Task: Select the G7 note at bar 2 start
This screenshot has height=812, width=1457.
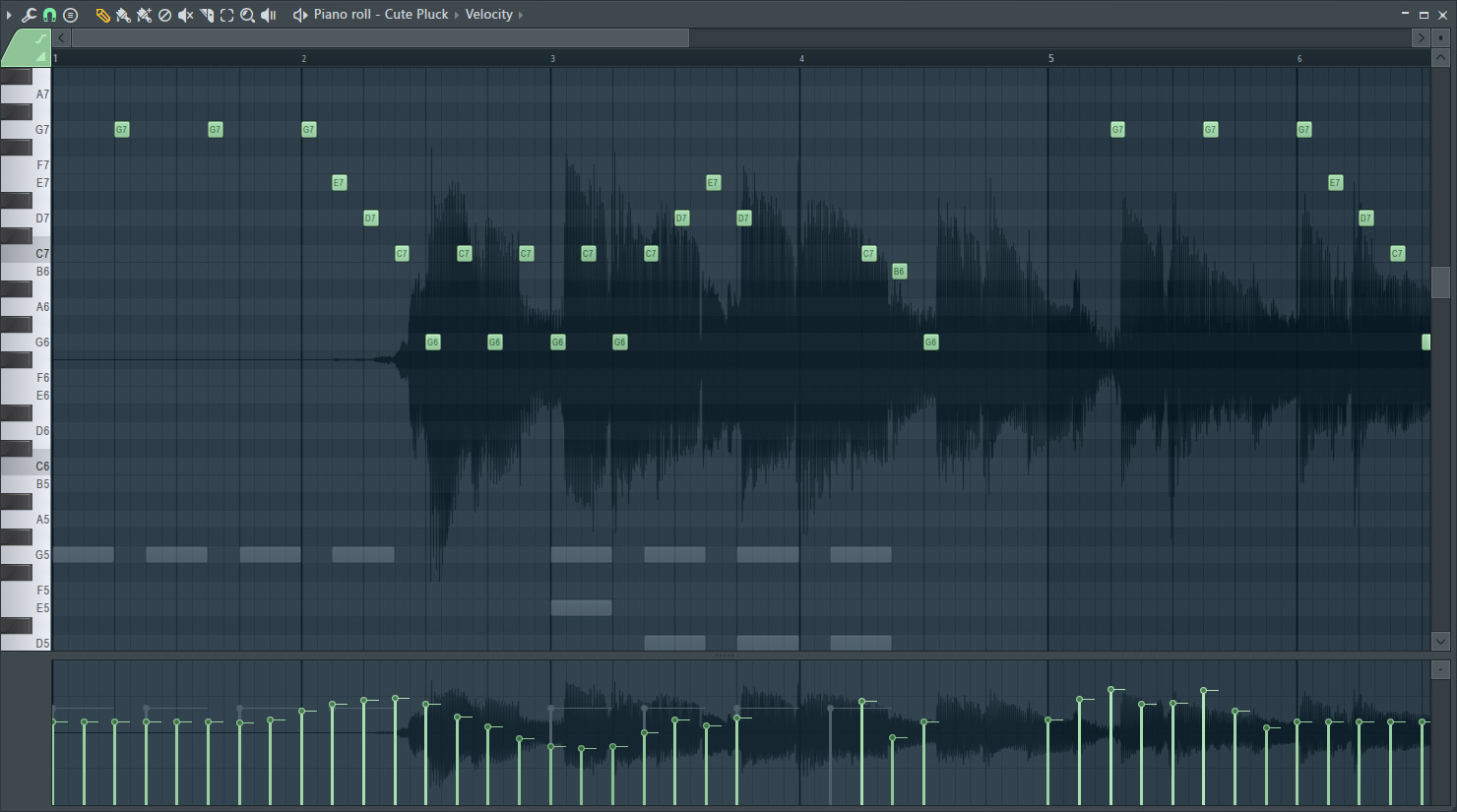Action: coord(308,130)
